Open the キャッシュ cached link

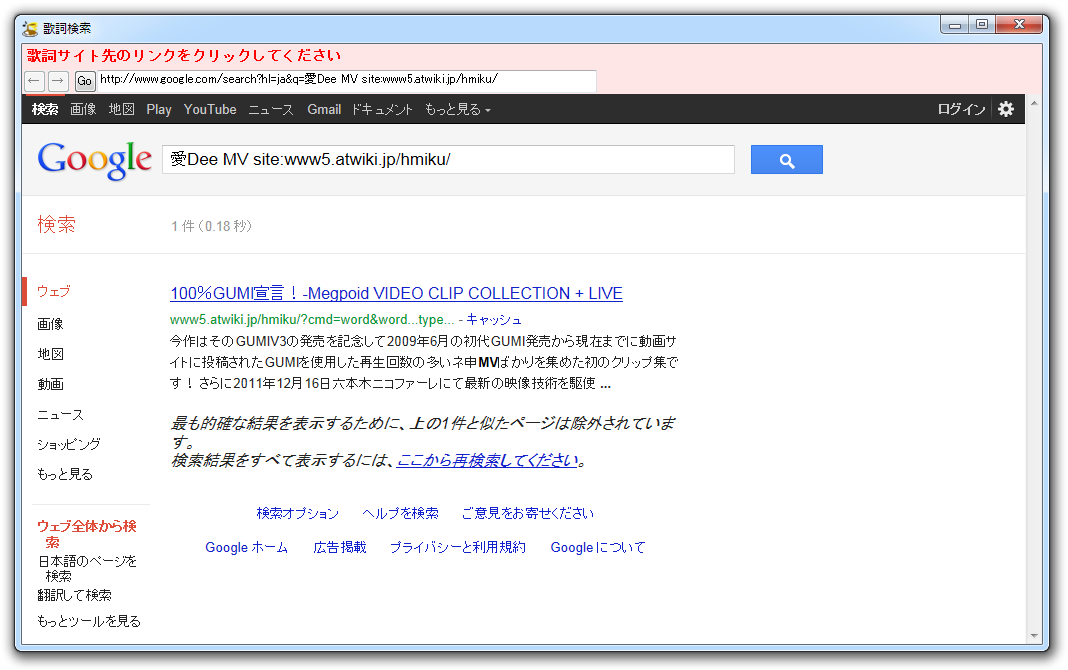[494, 319]
